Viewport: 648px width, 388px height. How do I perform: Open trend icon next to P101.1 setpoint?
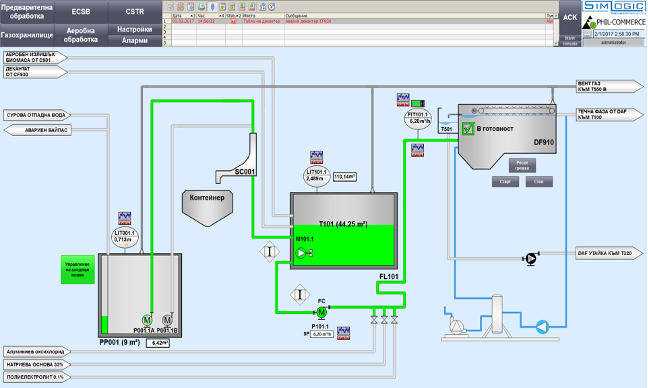[x=343, y=333]
